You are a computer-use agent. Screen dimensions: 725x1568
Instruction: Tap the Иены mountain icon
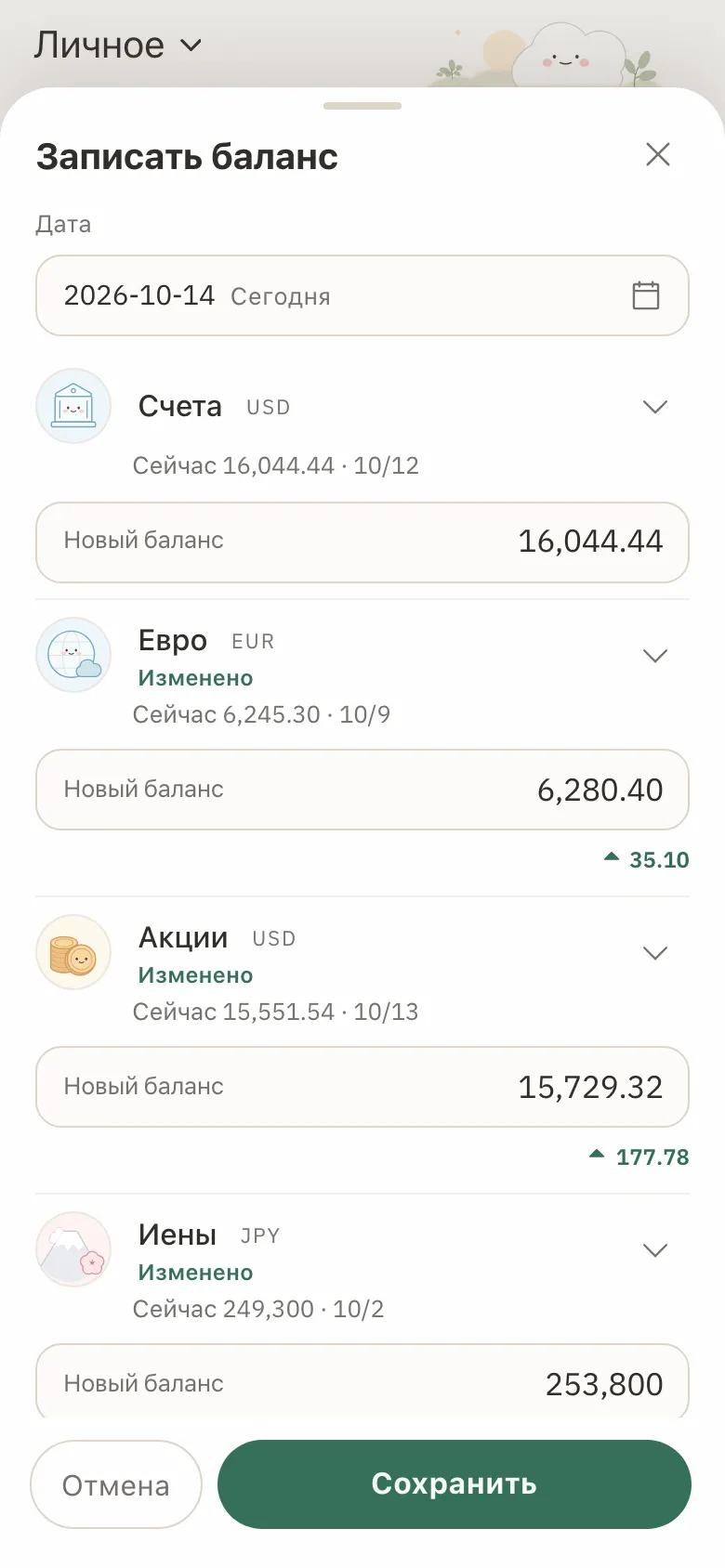pyautogui.click(x=73, y=1249)
